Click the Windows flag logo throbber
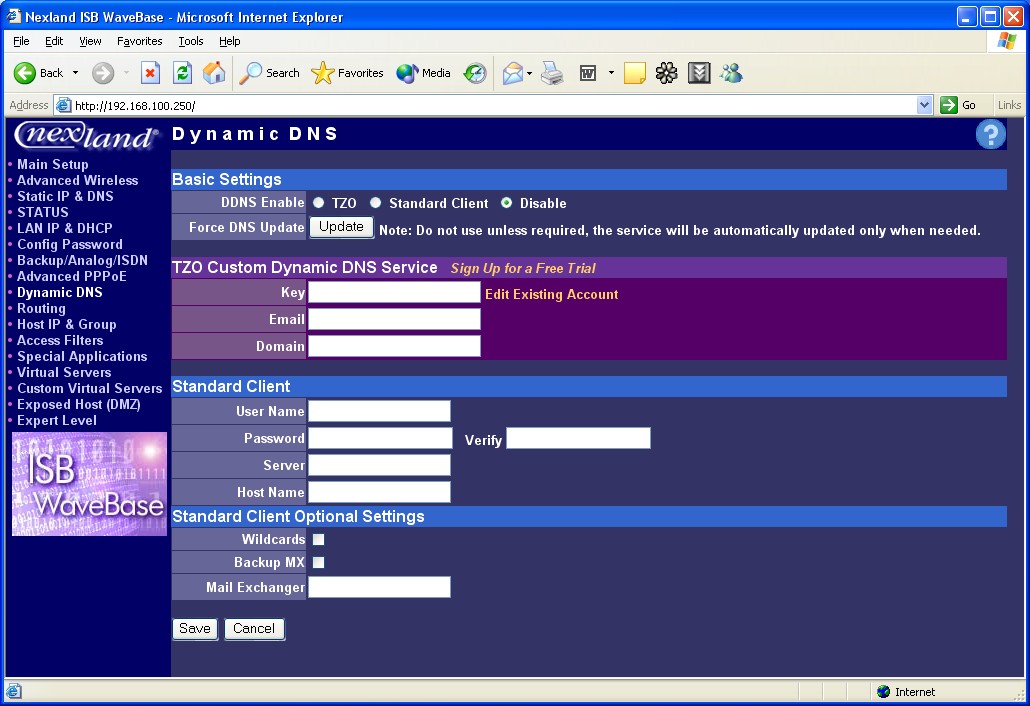The image size is (1030, 706). click(x=1006, y=41)
